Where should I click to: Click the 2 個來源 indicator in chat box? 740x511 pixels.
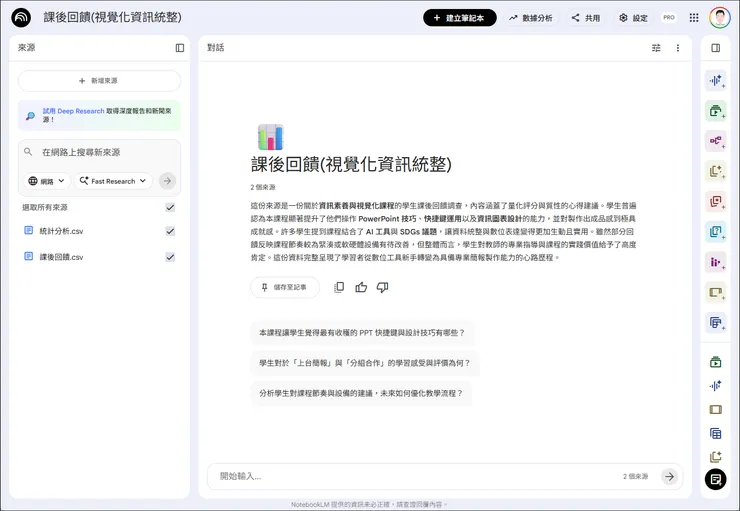(635, 477)
